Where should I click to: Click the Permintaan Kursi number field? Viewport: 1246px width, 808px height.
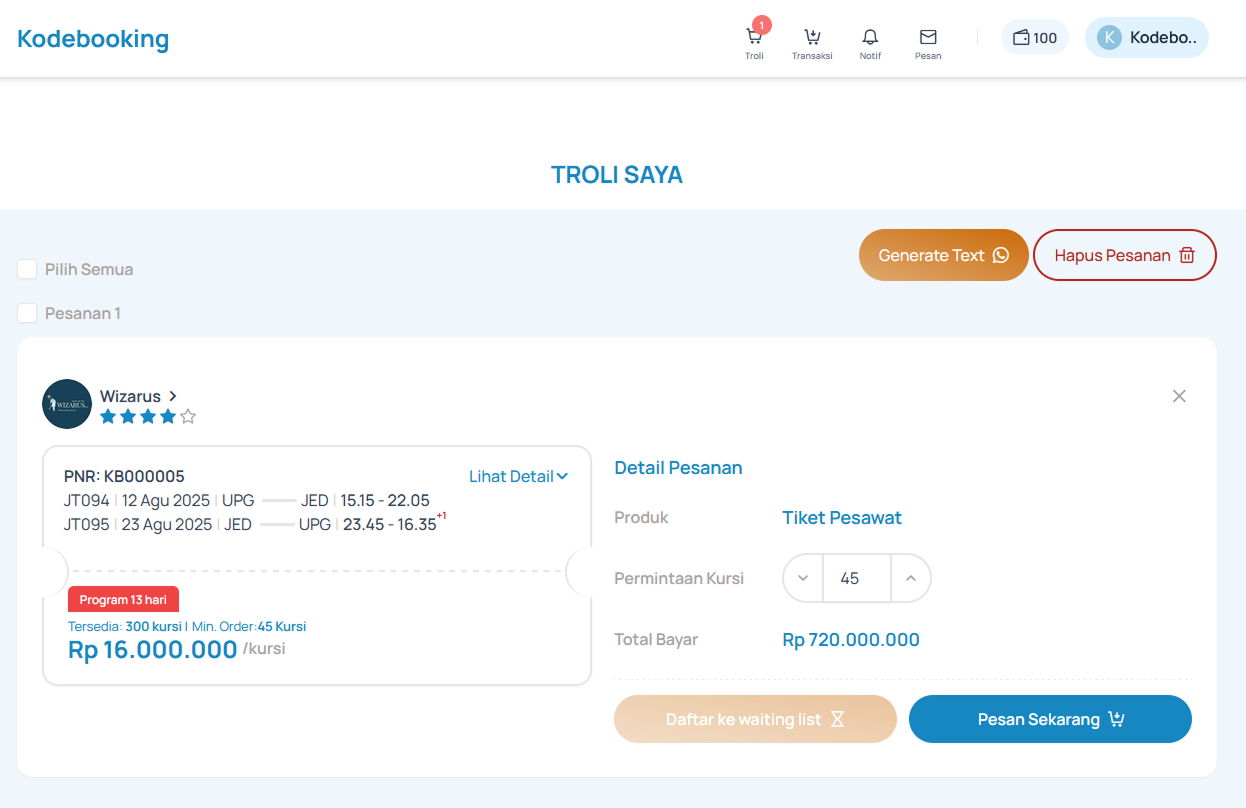click(856, 578)
